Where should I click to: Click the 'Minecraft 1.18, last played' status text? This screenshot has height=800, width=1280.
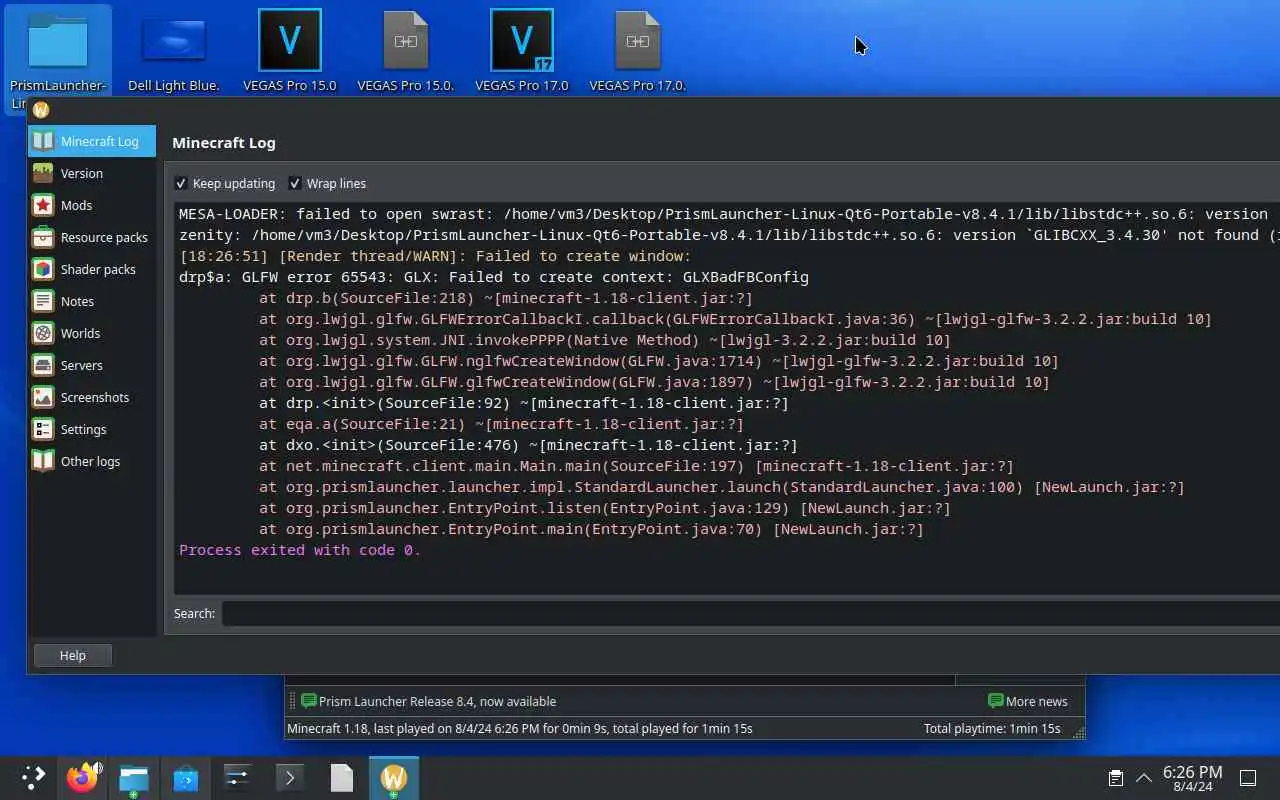pyautogui.click(x=520, y=728)
